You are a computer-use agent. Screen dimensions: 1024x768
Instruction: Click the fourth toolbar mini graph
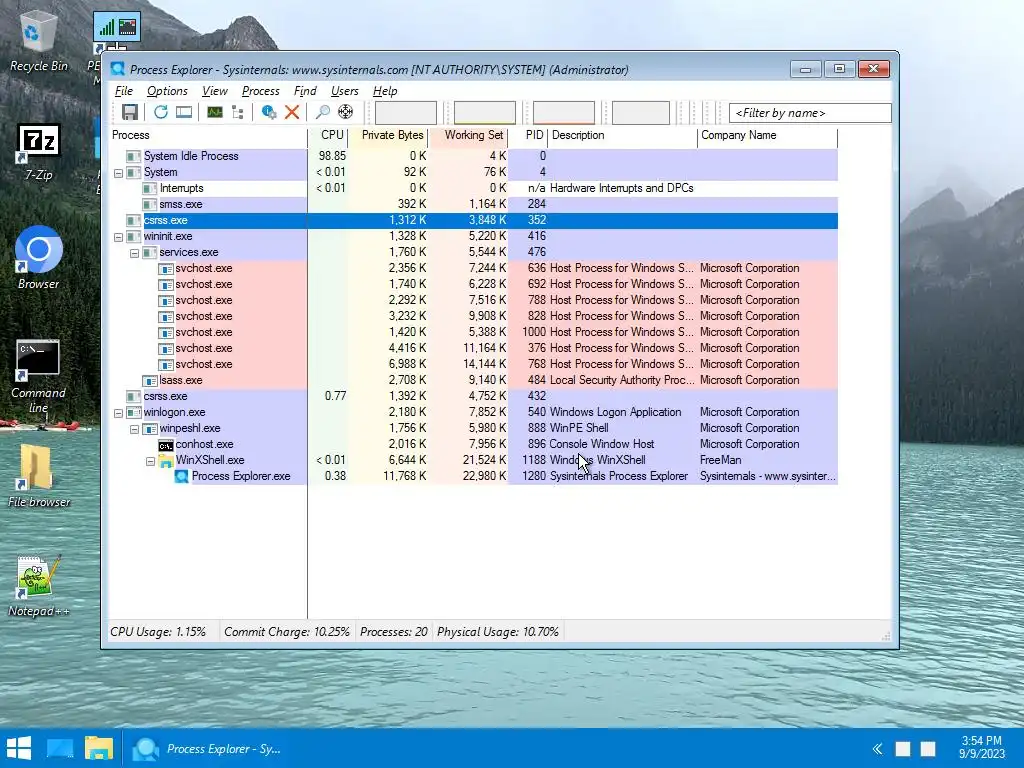(x=641, y=112)
